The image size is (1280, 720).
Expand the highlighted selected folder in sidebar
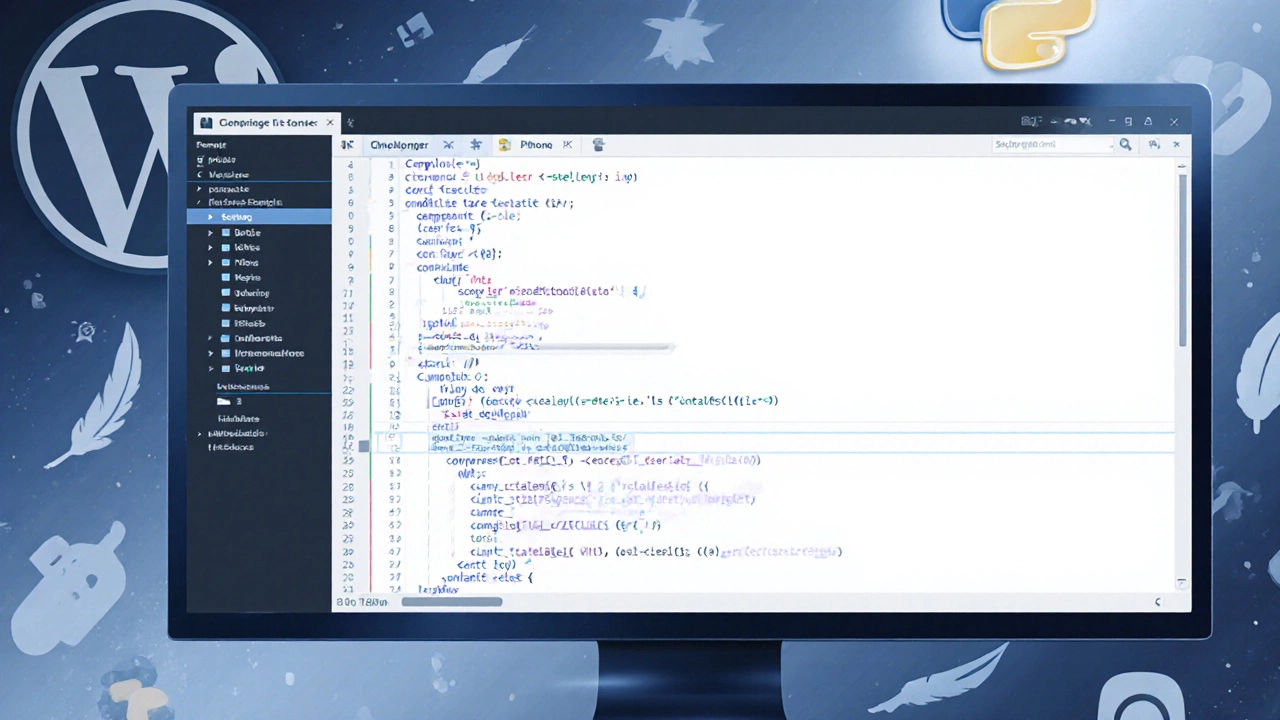210,217
